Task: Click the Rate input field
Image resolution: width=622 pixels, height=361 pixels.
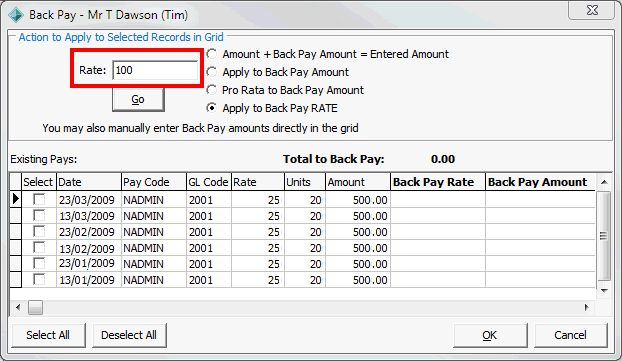Action: [155, 70]
